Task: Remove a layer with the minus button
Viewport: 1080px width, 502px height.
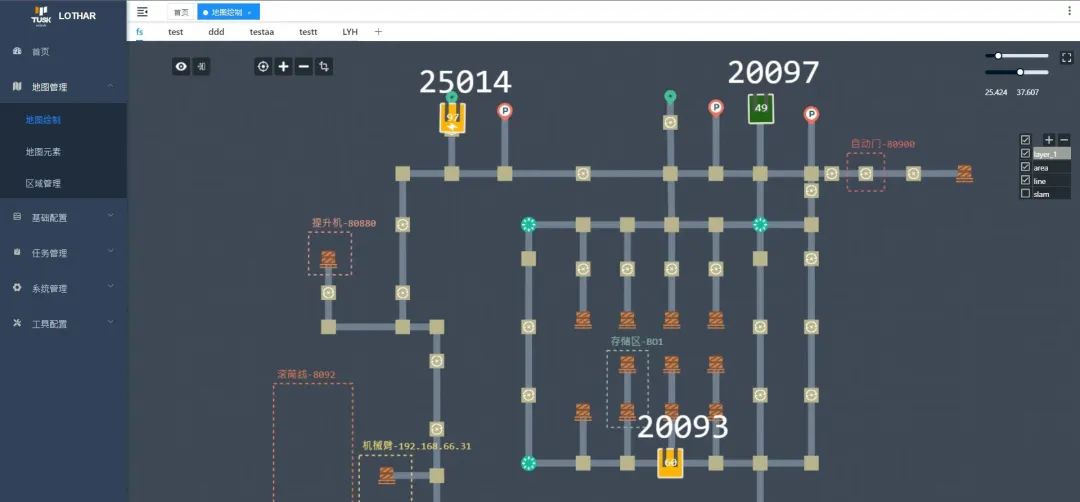Action: coord(1063,140)
